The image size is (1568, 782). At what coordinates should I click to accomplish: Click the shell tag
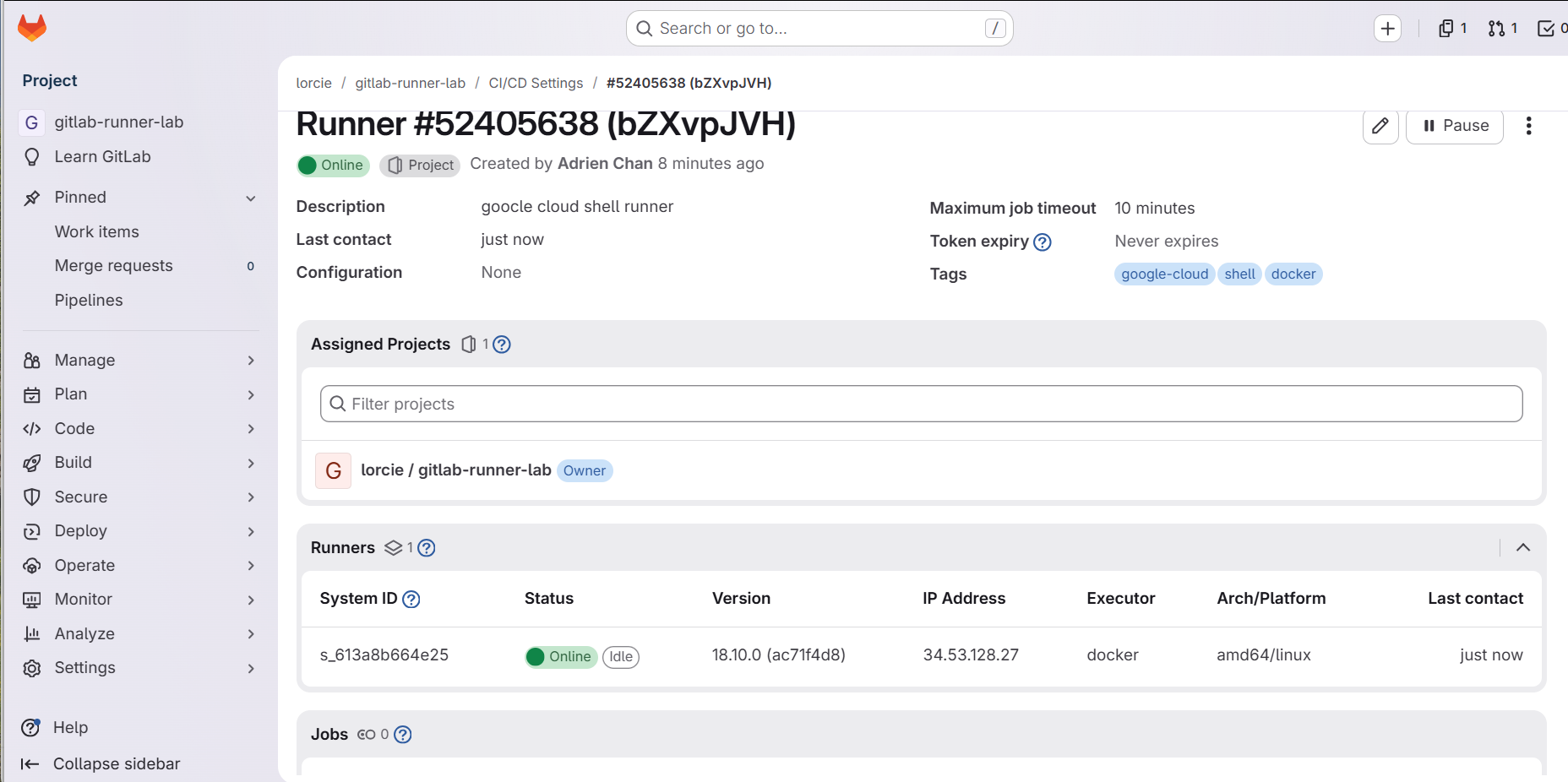coord(1239,274)
